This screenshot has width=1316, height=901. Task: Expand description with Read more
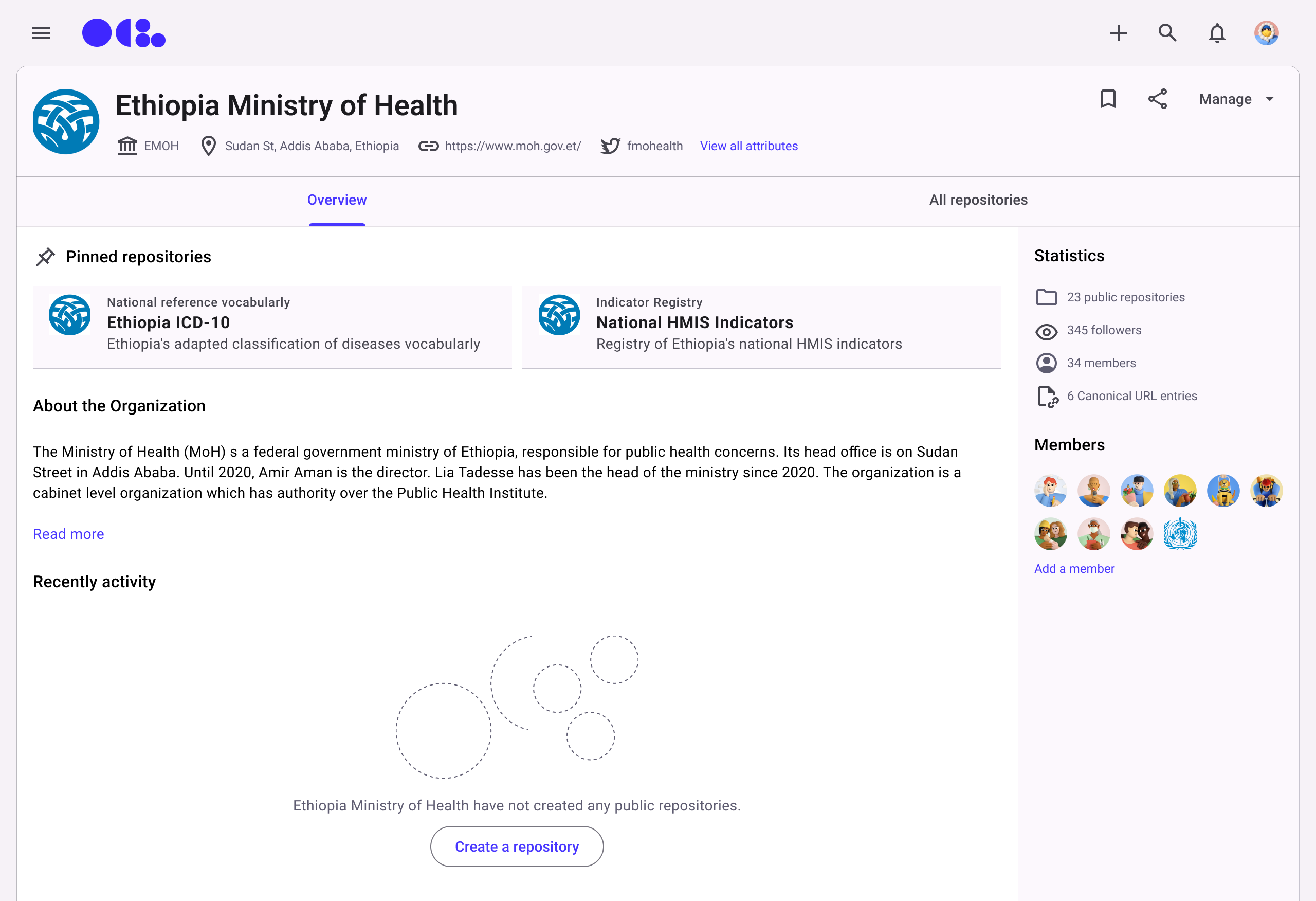click(68, 534)
